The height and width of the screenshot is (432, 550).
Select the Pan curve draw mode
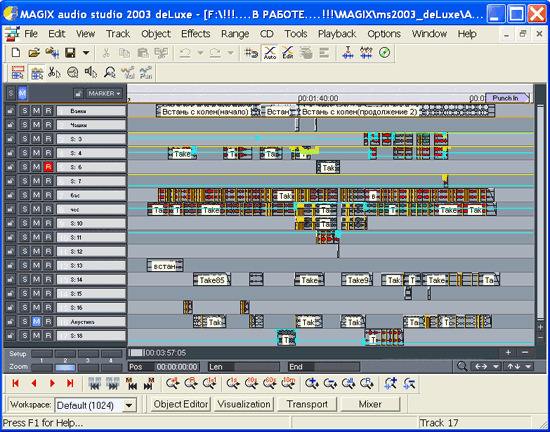[x=146, y=73]
